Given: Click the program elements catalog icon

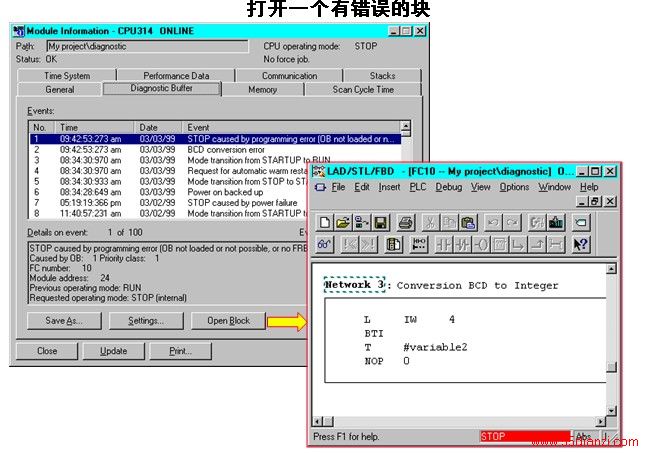Looking at the screenshot, I should coord(394,245).
